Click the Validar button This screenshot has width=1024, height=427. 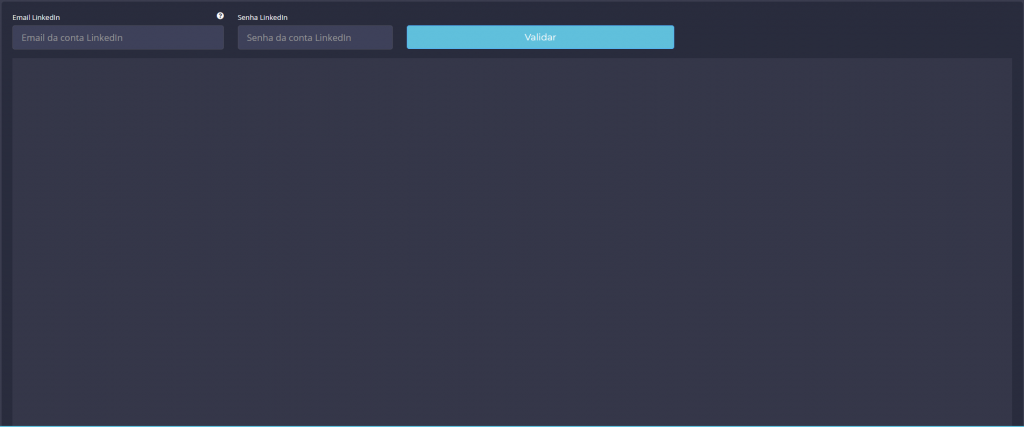(540, 37)
